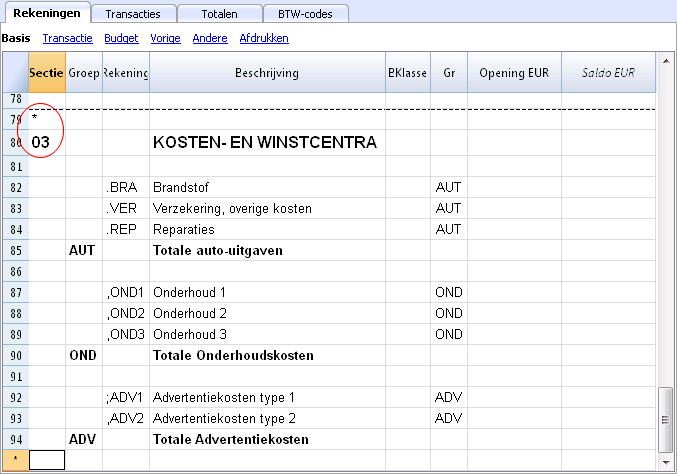677x474 pixels.
Task: Open the Transactie view link
Action: [68, 38]
